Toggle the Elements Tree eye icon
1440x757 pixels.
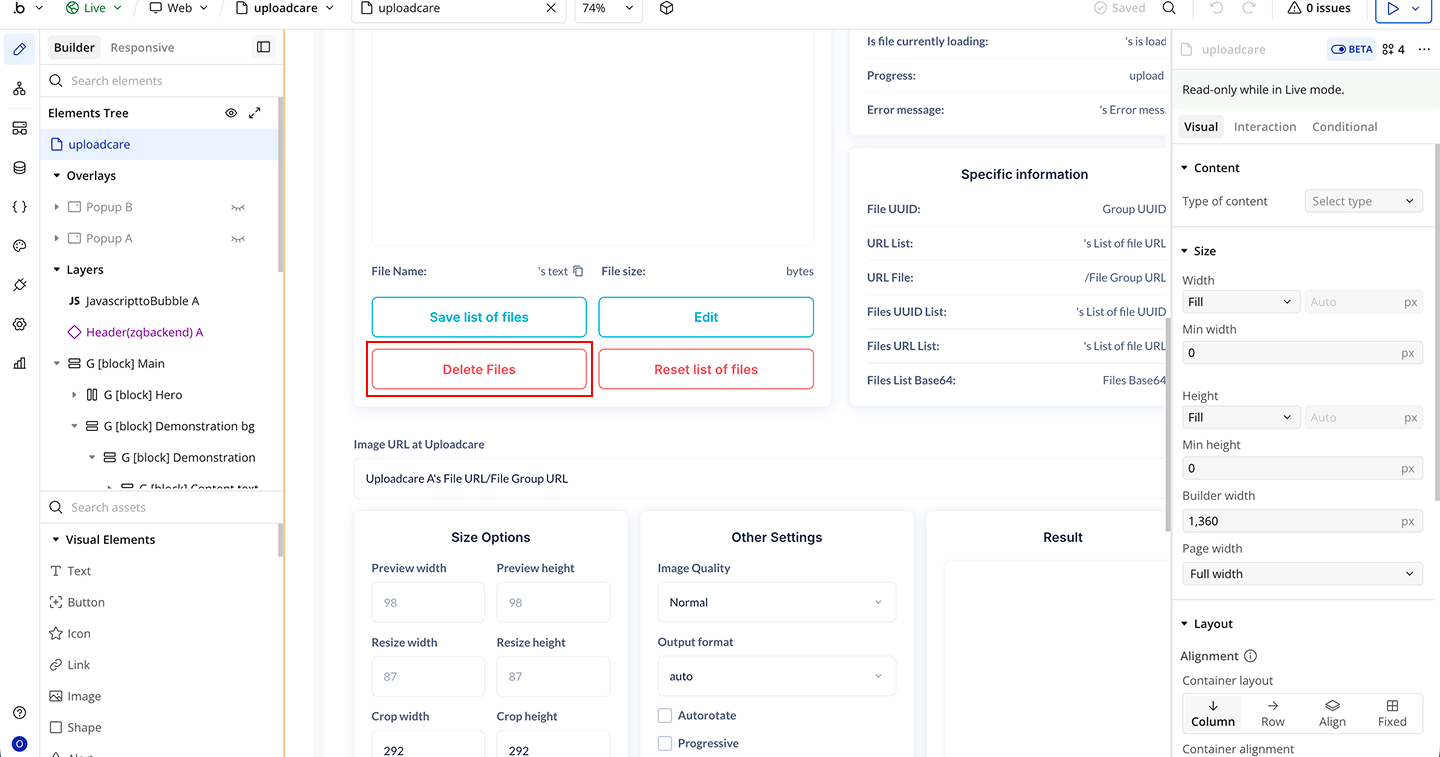231,113
